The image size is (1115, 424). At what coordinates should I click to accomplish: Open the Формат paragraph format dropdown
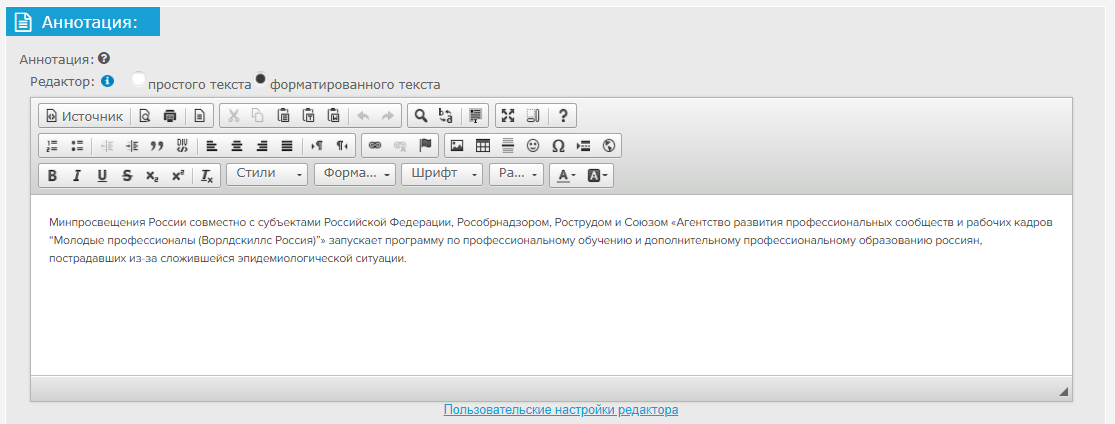pos(354,175)
